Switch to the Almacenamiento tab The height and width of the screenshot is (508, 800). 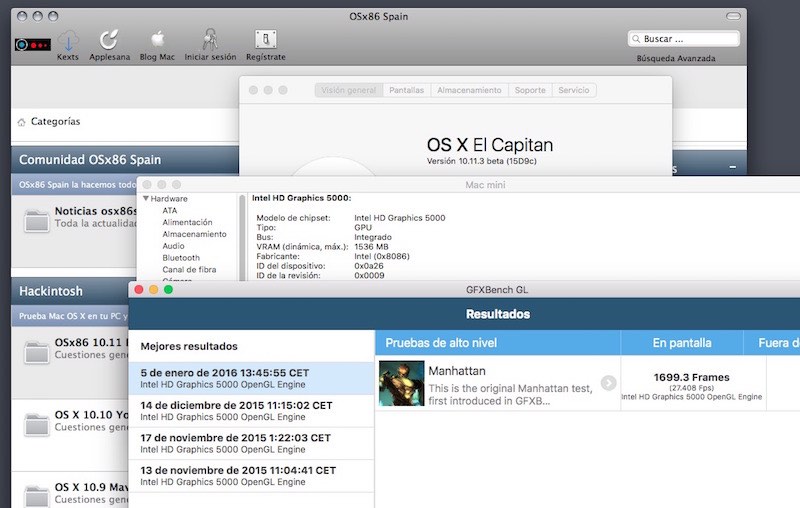point(469,90)
